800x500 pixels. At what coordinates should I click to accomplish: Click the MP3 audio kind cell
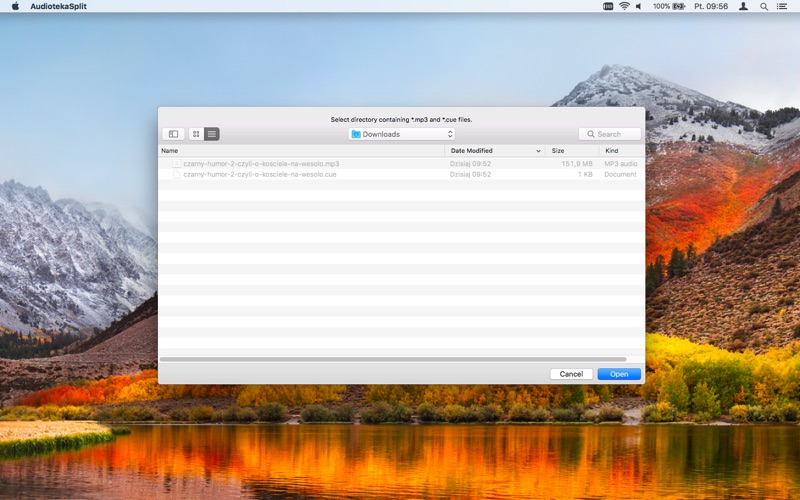(x=620, y=164)
